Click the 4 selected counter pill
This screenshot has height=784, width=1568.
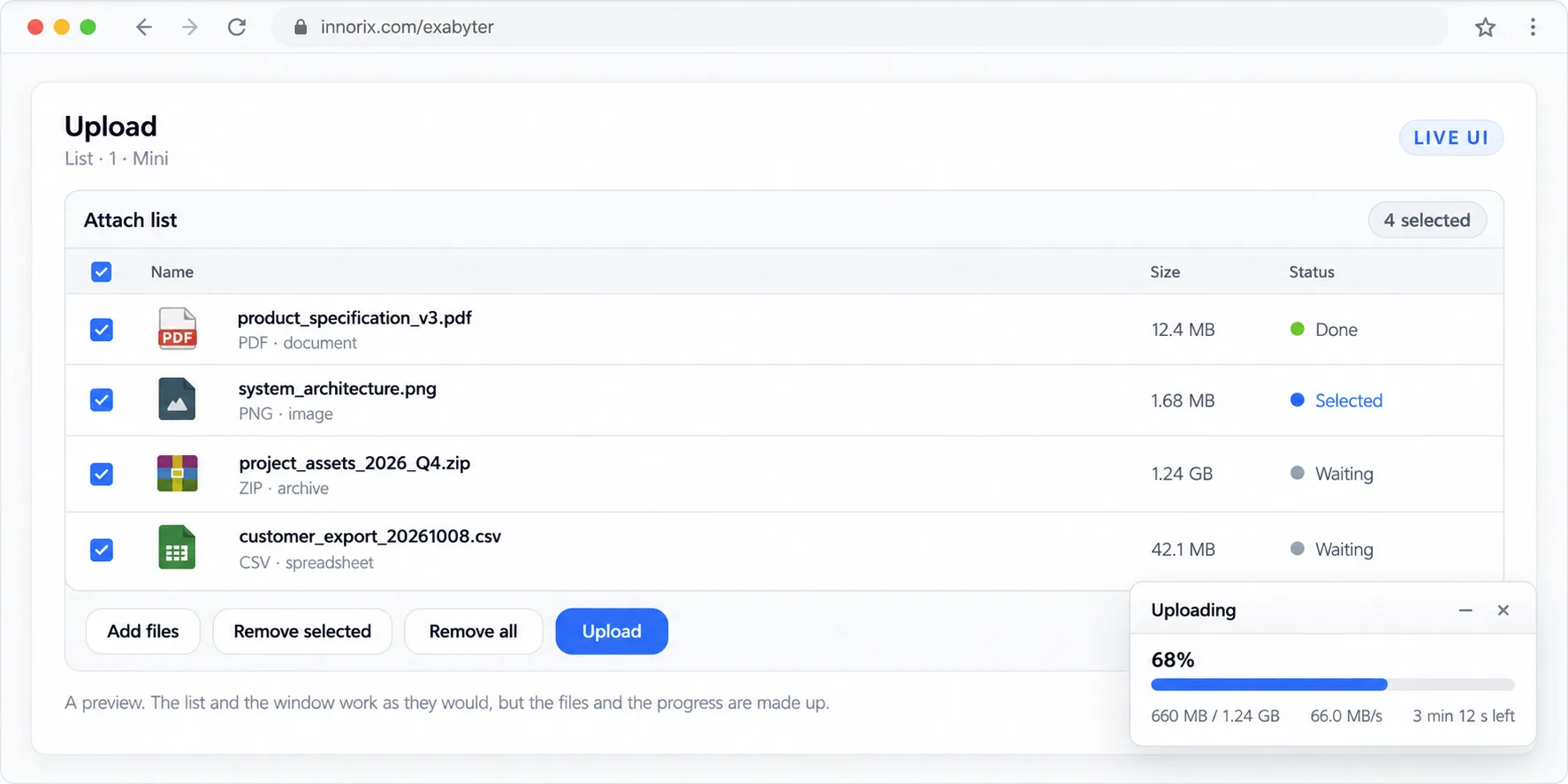click(x=1427, y=220)
